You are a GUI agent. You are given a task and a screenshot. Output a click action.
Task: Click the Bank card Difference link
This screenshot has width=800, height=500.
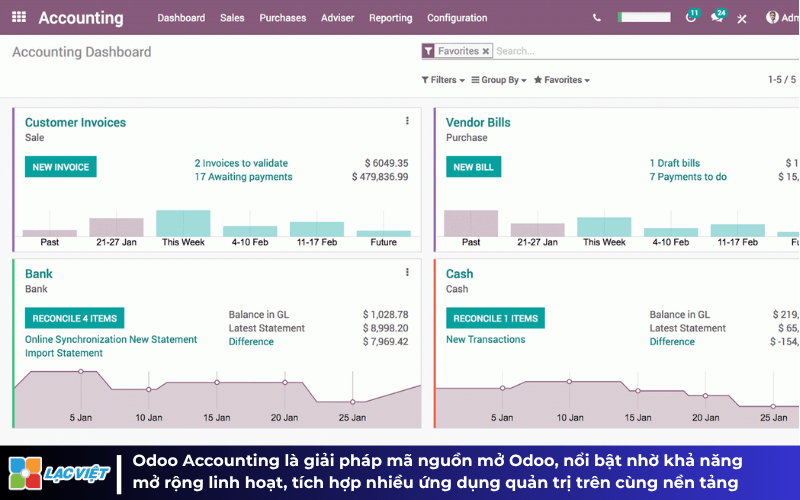pyautogui.click(x=251, y=342)
